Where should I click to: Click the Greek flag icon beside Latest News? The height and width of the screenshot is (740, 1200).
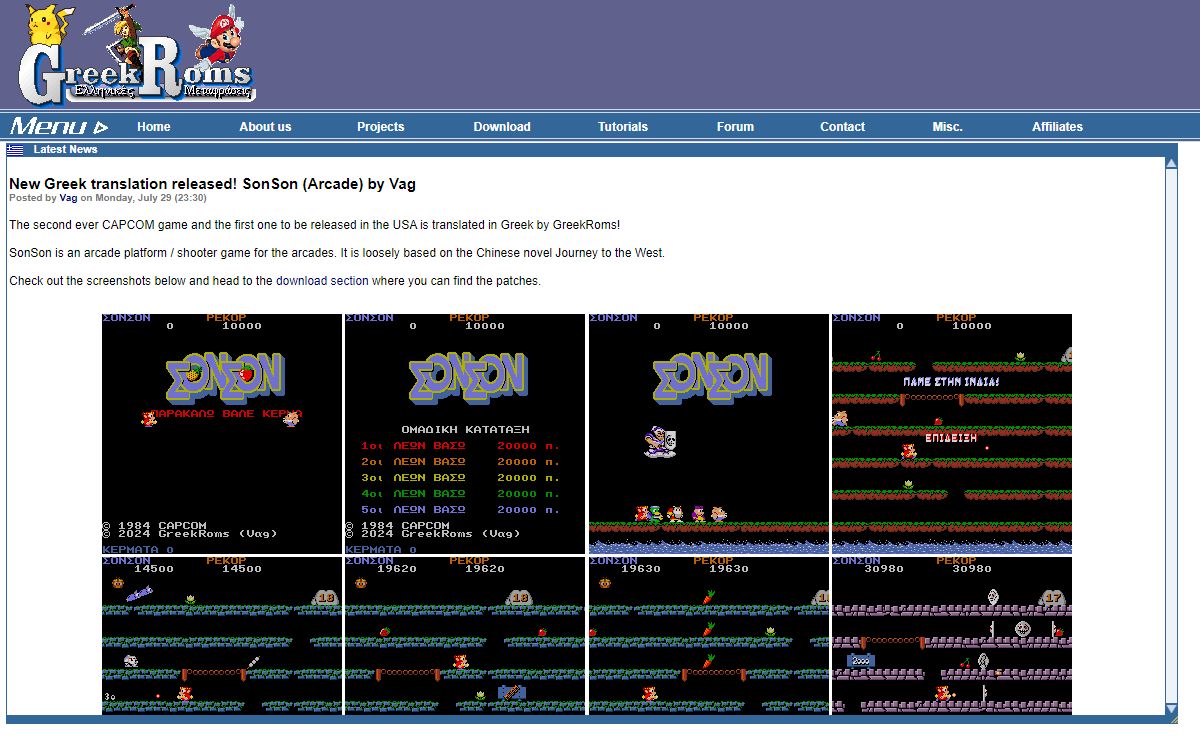point(15,150)
